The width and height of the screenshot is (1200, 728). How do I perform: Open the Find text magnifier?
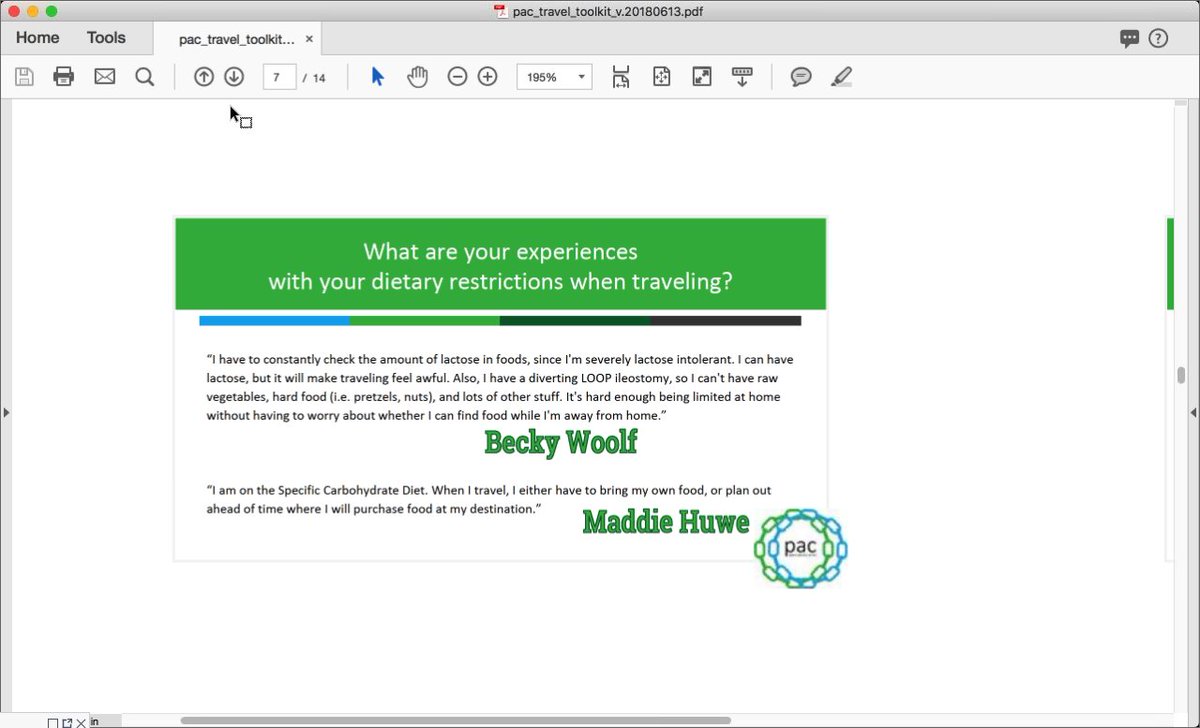(x=145, y=77)
